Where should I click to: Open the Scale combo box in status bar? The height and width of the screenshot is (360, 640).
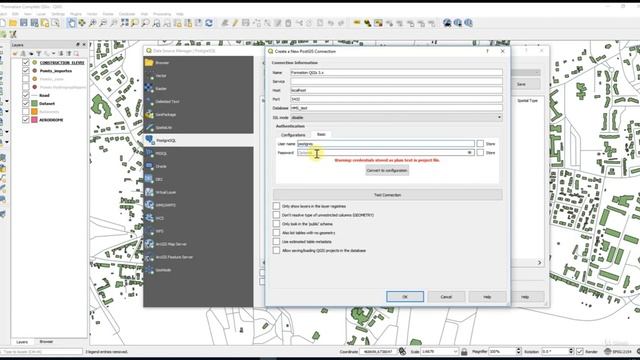coord(440,351)
